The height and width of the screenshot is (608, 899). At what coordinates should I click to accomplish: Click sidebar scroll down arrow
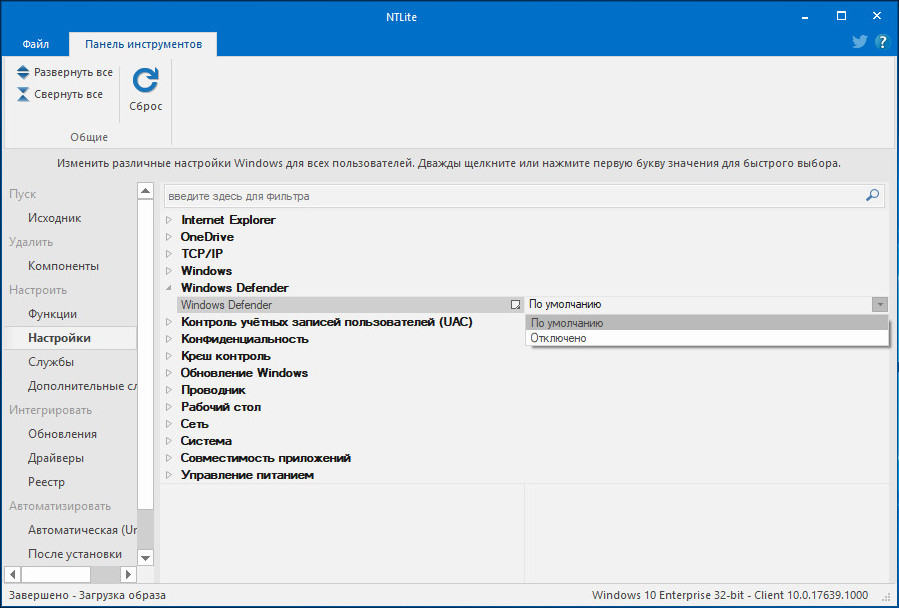146,557
